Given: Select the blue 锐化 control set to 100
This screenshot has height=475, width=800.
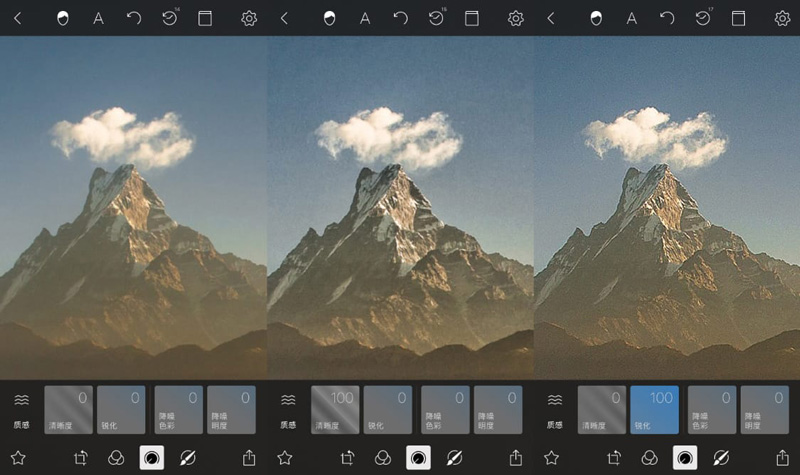Looking at the screenshot, I should coord(654,409).
